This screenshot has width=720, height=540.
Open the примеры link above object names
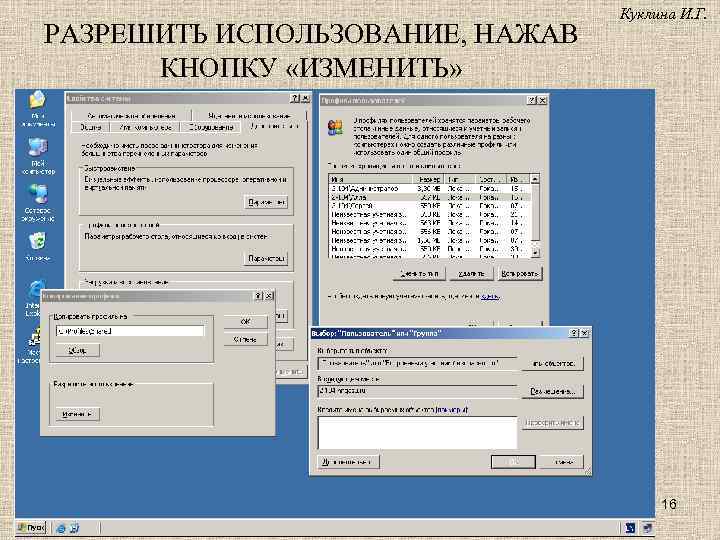coord(451,409)
